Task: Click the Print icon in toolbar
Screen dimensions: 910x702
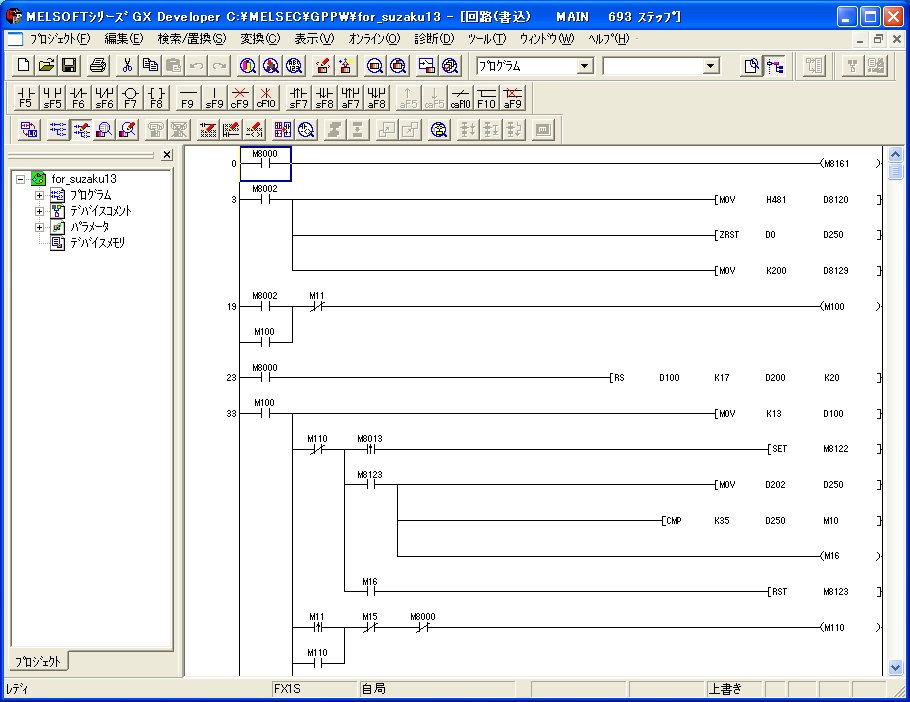Action: pos(98,66)
